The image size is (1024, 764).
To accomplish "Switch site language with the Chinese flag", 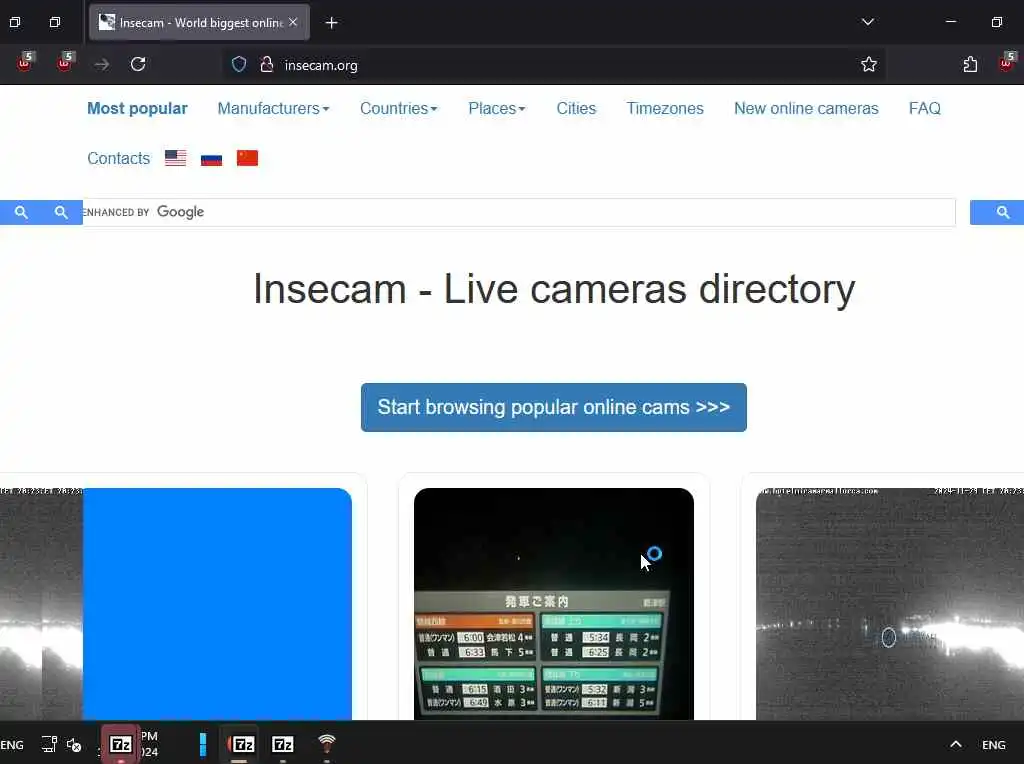I will [x=247, y=158].
